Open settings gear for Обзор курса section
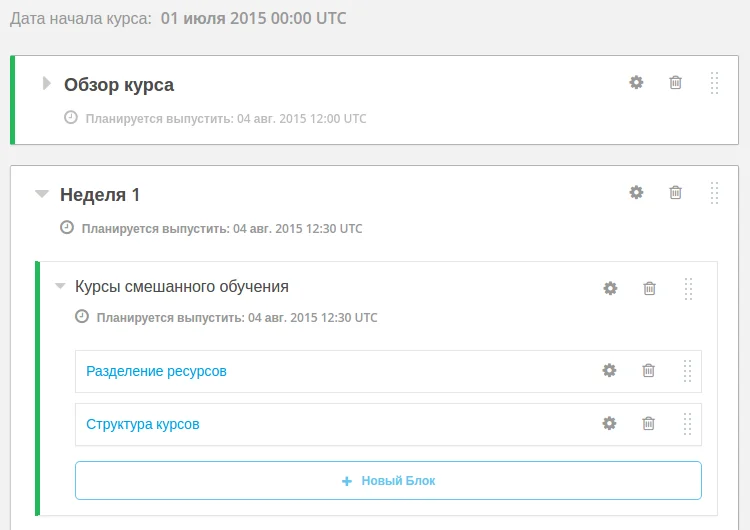750x530 pixels. pyautogui.click(x=636, y=83)
